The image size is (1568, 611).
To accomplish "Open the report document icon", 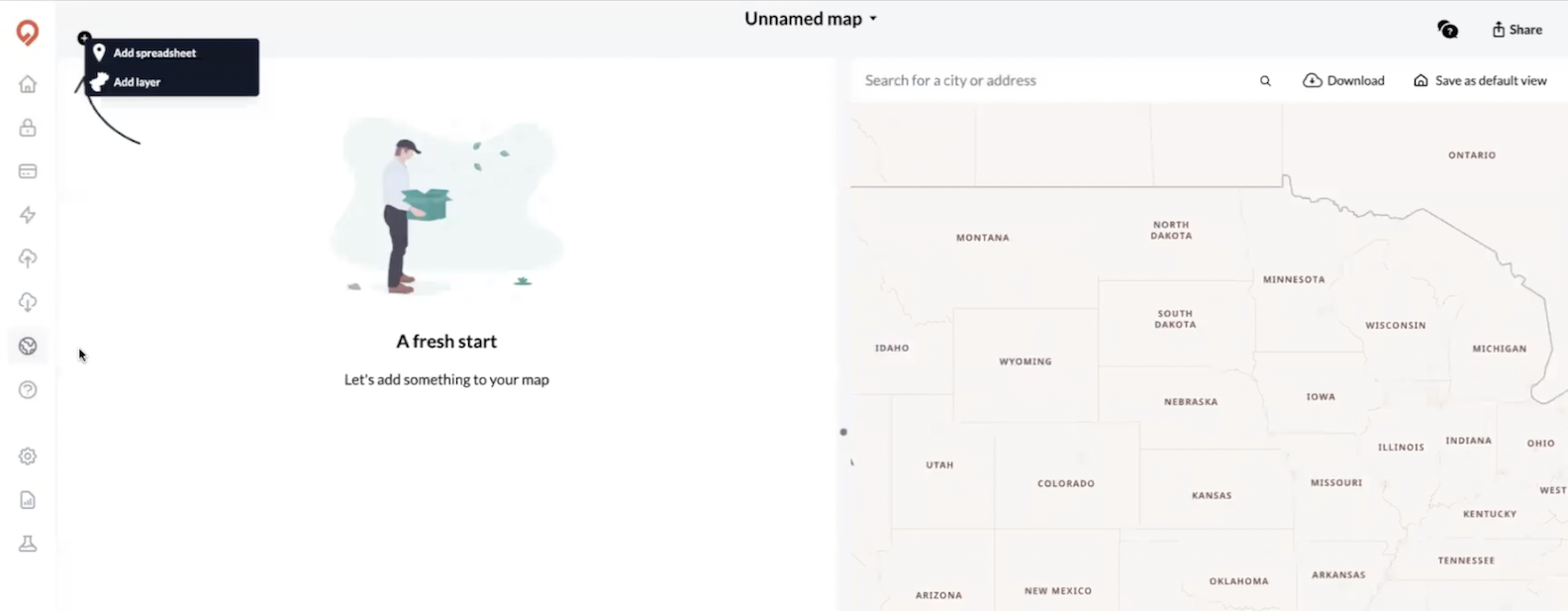I will (28, 500).
